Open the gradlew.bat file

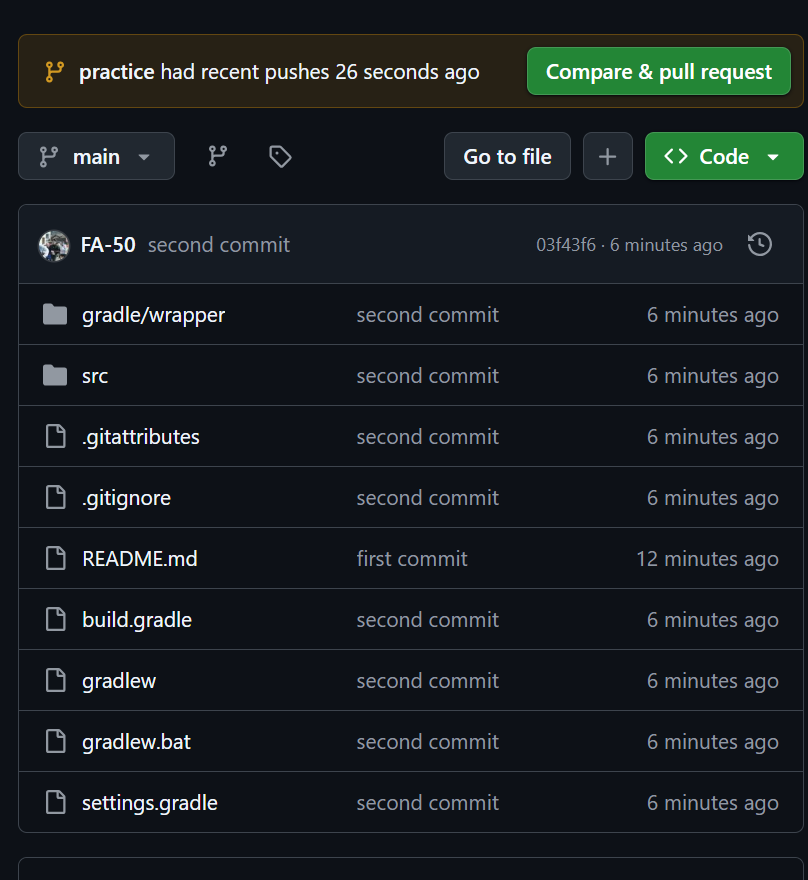136,742
